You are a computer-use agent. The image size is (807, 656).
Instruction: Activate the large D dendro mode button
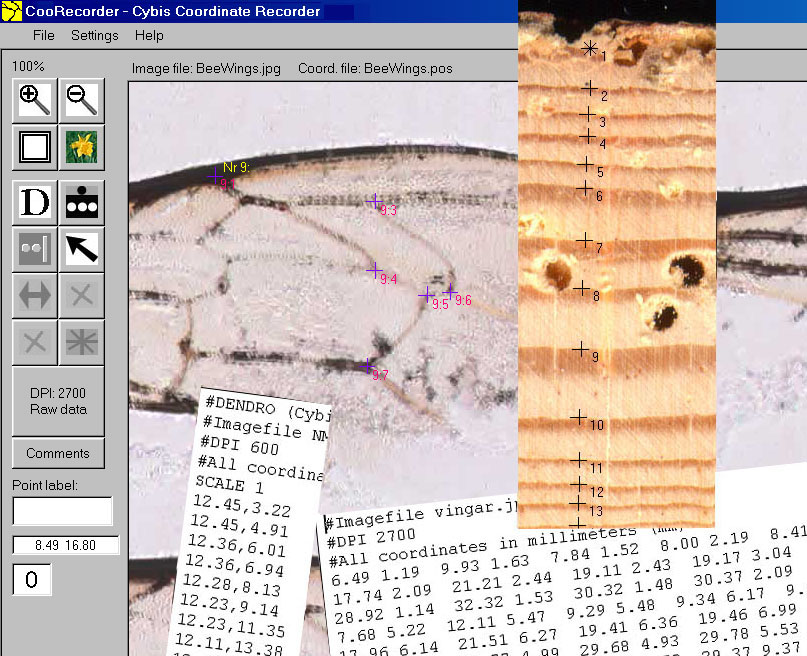pyautogui.click(x=34, y=202)
